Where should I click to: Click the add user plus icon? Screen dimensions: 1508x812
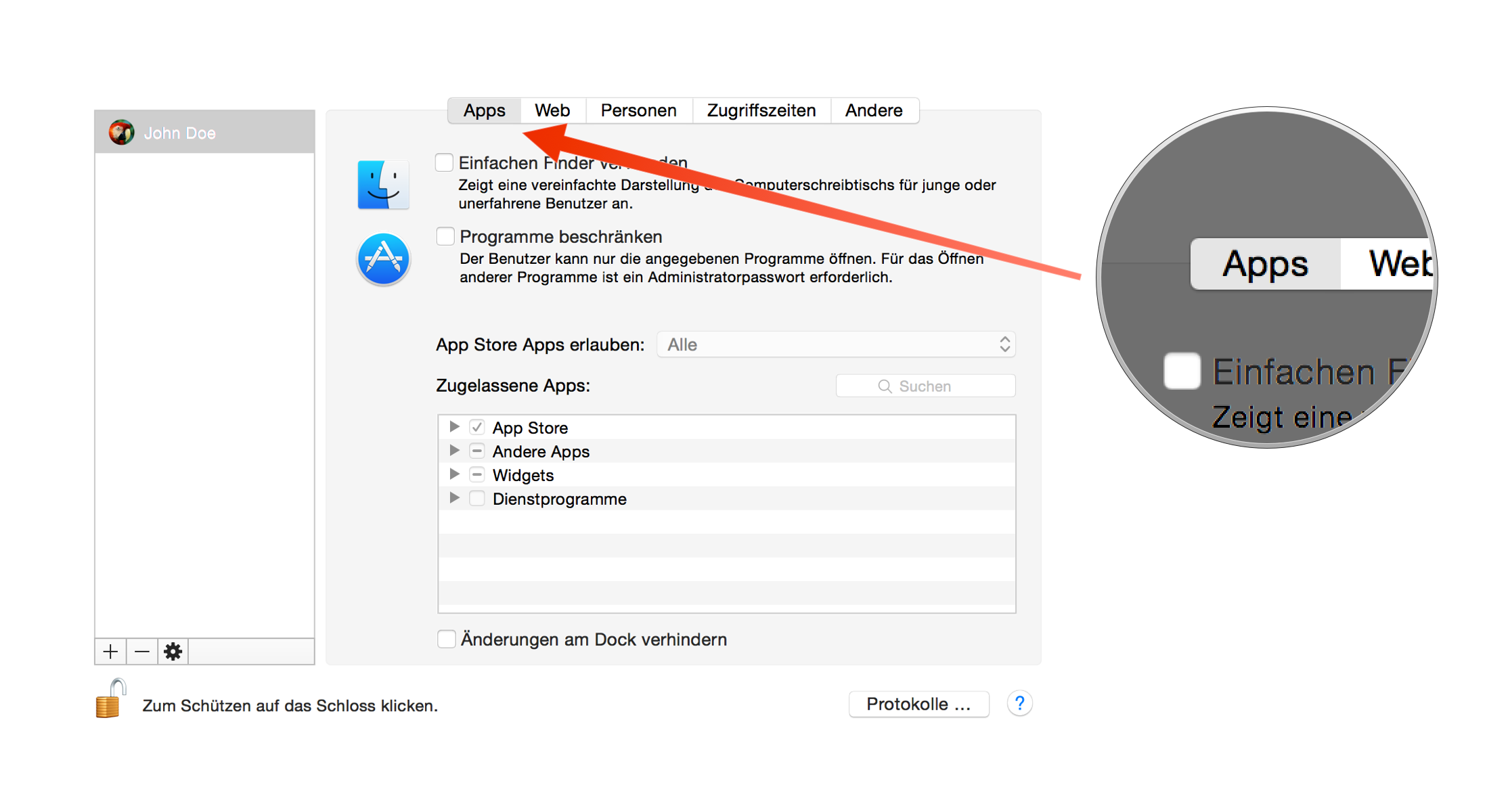tap(110, 651)
